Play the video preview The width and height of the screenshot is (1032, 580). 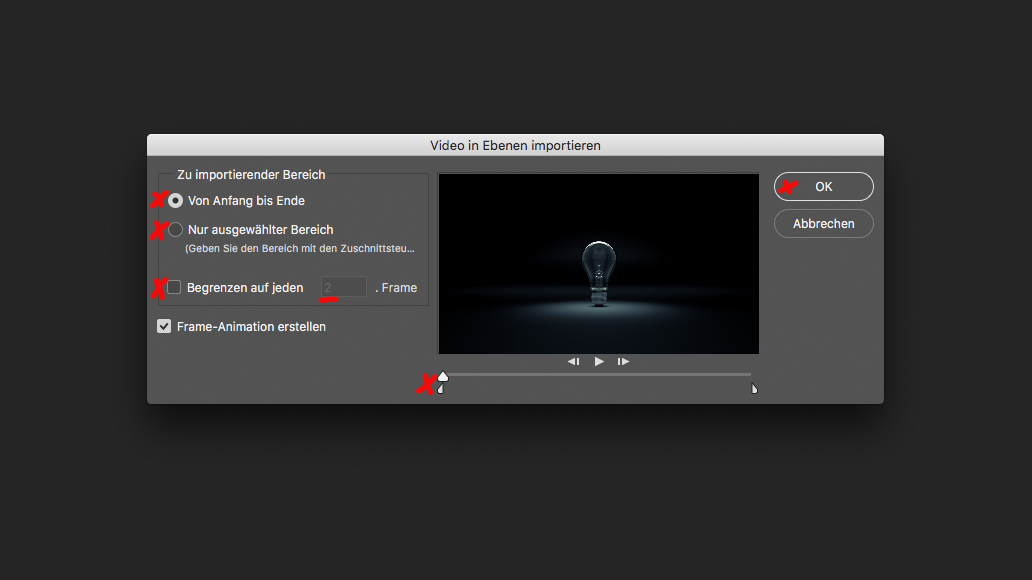(599, 361)
